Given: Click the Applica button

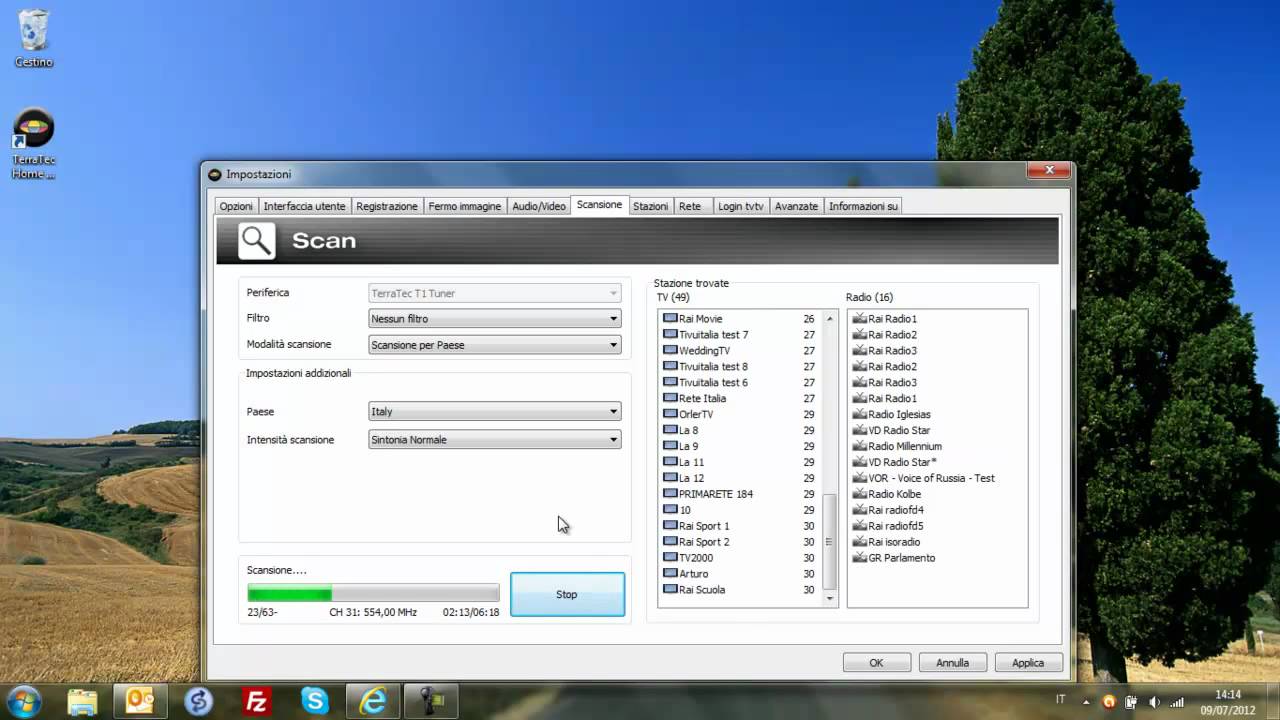Looking at the screenshot, I should point(1028,662).
